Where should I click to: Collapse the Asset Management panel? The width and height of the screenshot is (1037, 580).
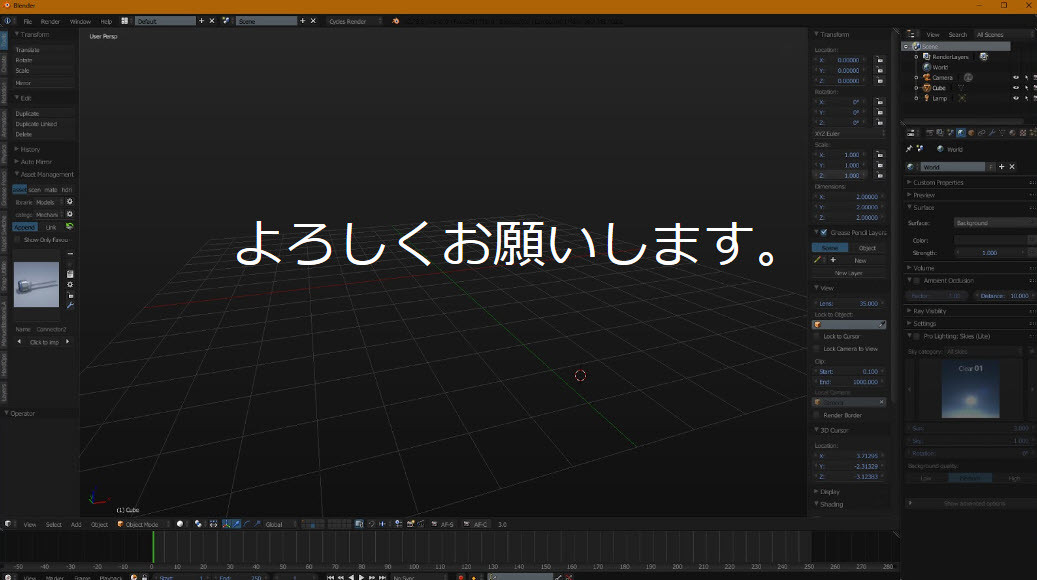[x=44, y=175]
